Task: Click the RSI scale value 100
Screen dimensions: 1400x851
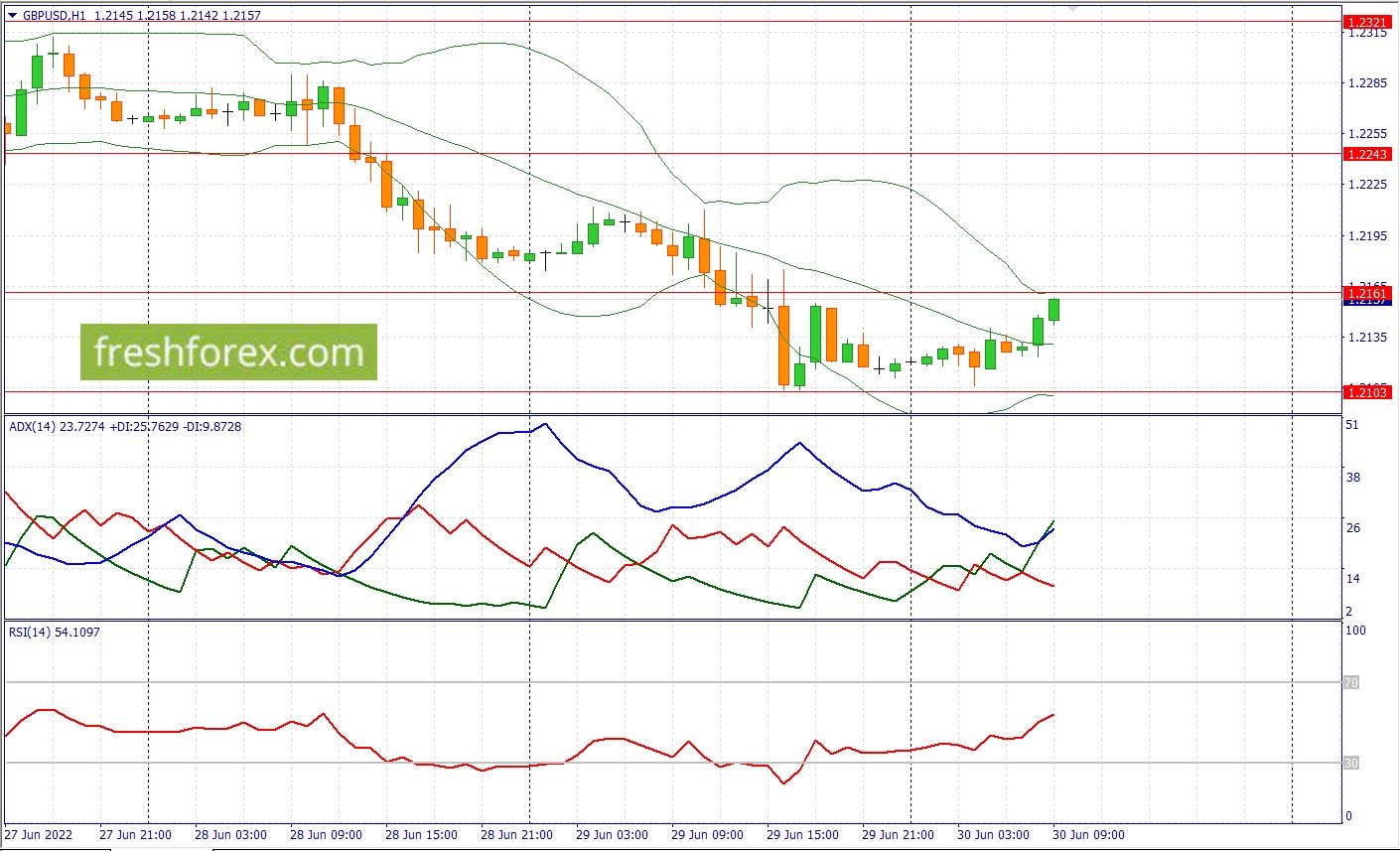Action: click(x=1356, y=631)
